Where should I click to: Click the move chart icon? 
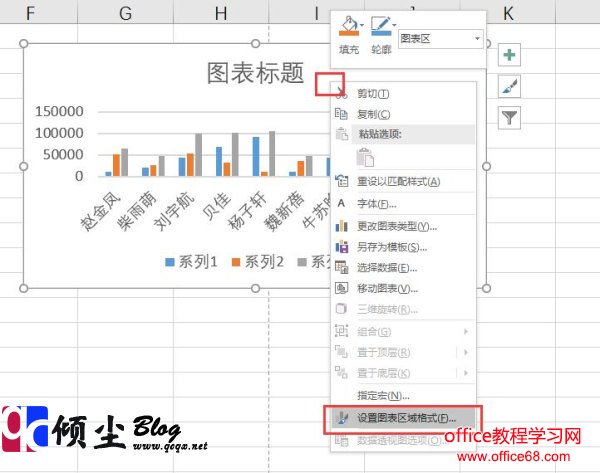coord(341,288)
